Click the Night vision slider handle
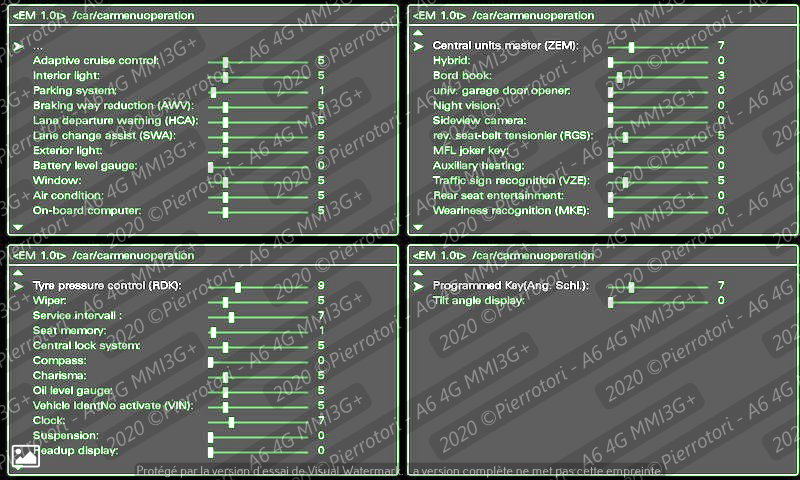Viewport: 800px width, 480px height. (610, 106)
